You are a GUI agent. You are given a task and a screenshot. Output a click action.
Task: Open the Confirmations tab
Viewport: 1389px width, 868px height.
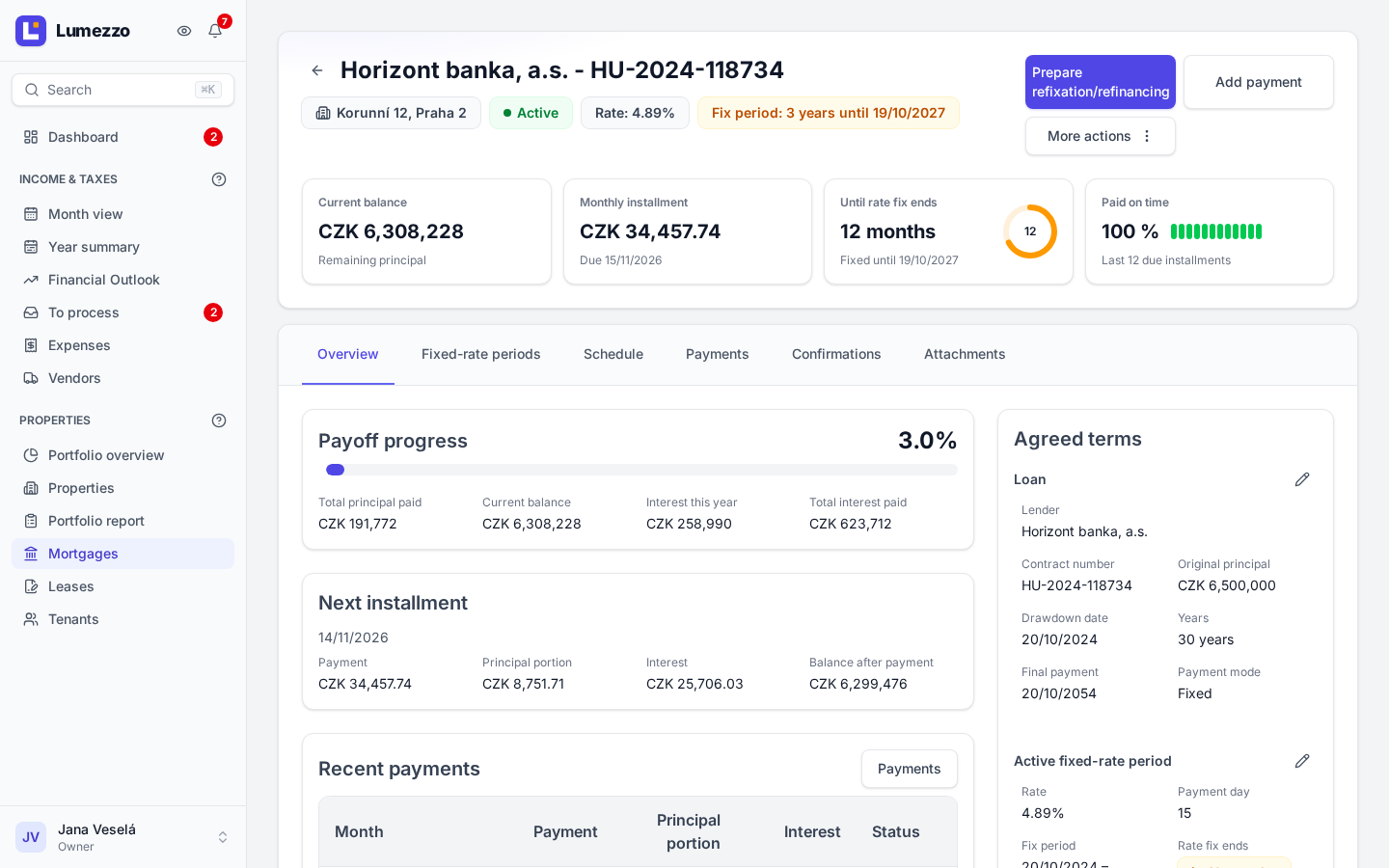click(836, 354)
